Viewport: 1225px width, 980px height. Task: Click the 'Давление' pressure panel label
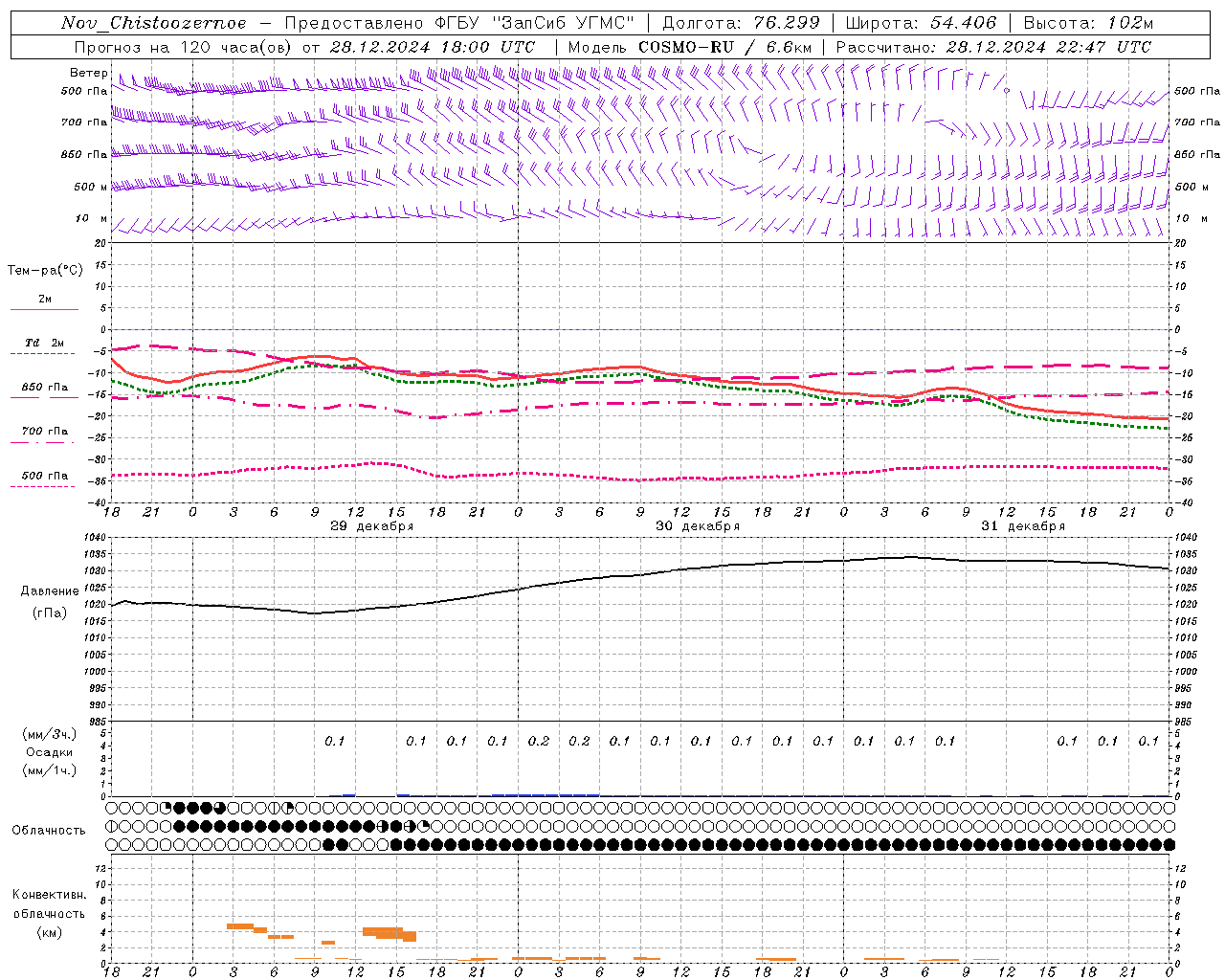(x=50, y=591)
